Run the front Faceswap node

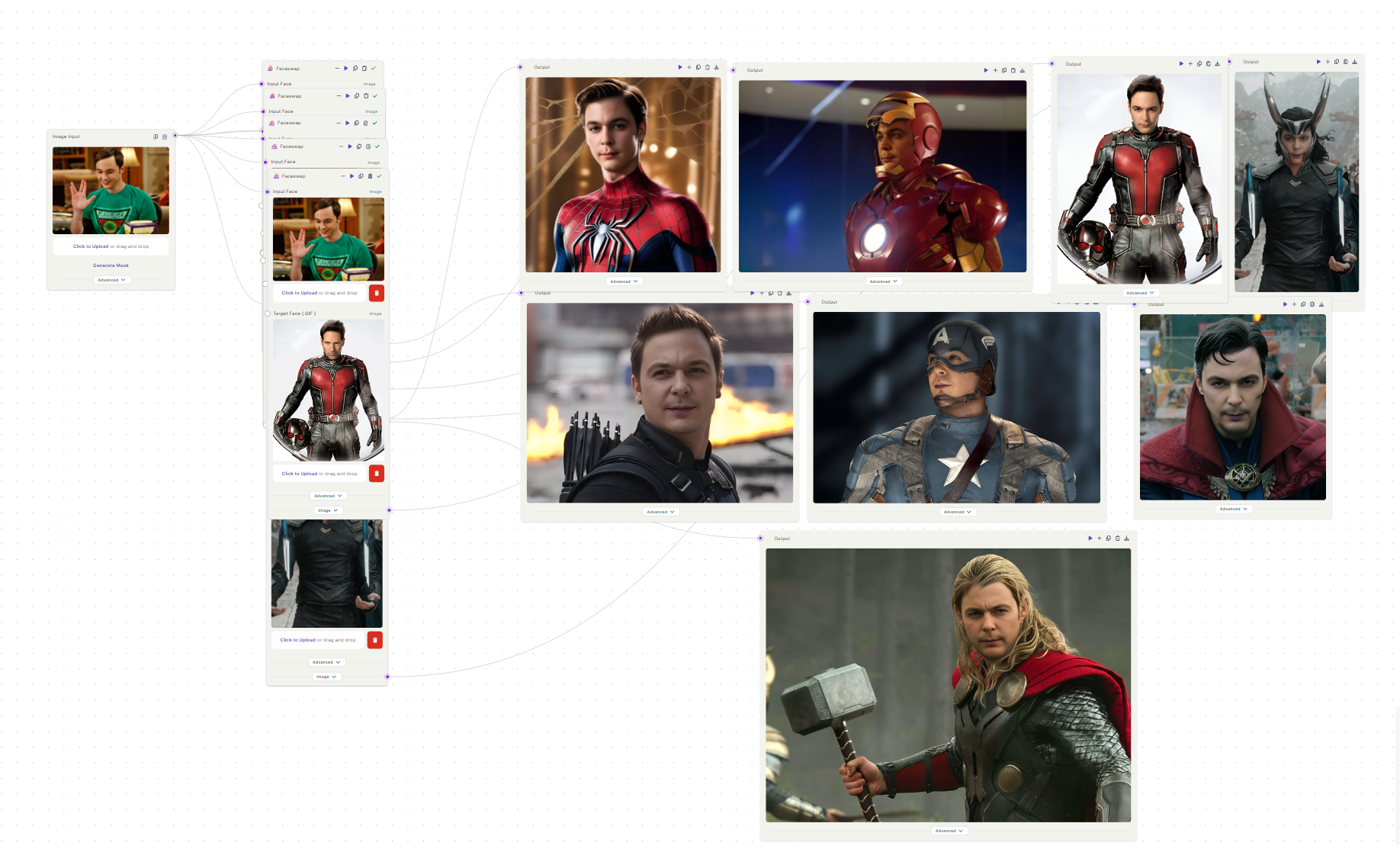pyautogui.click(x=352, y=176)
